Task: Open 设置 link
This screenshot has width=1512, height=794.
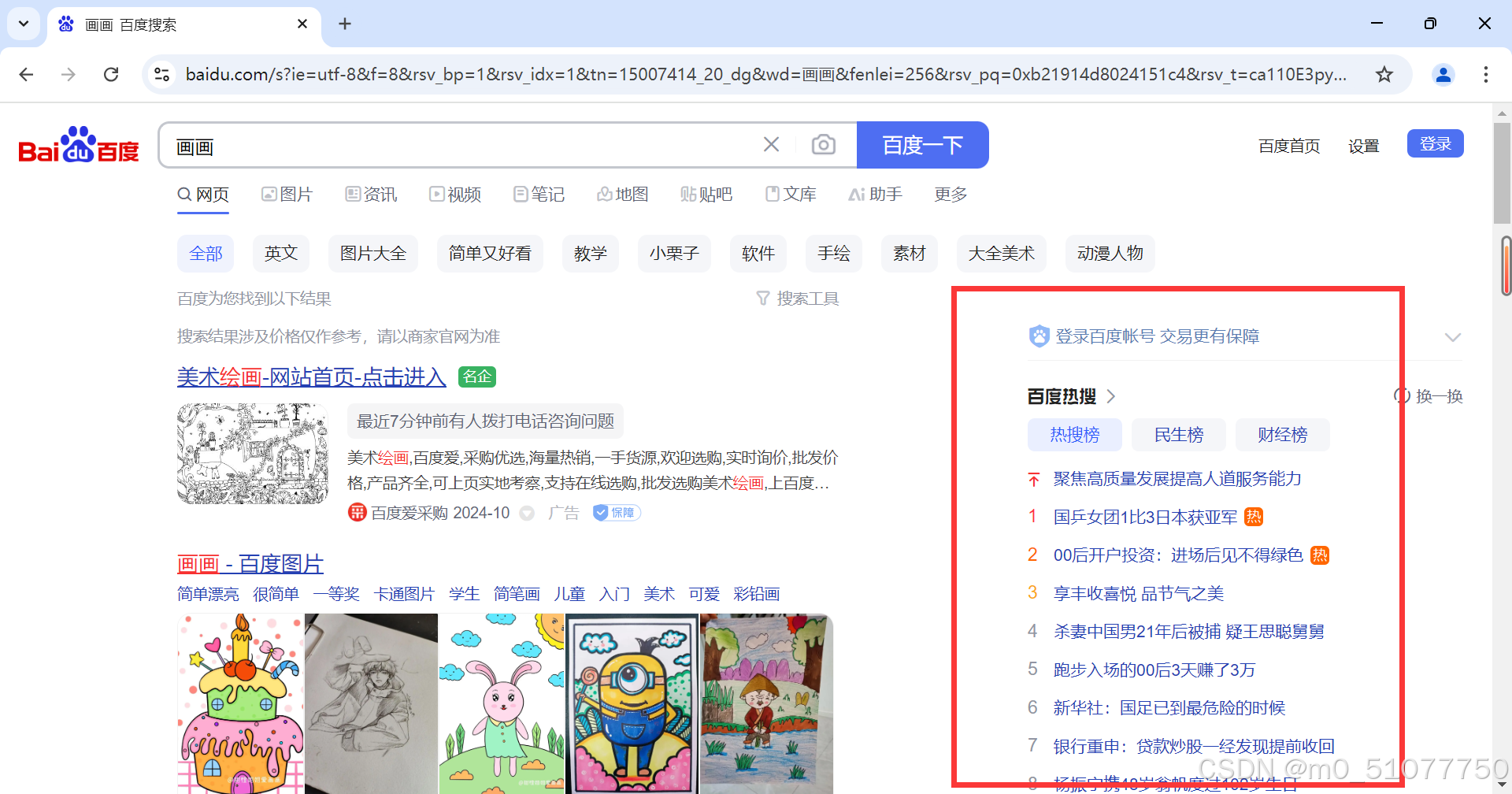Action: [1364, 146]
